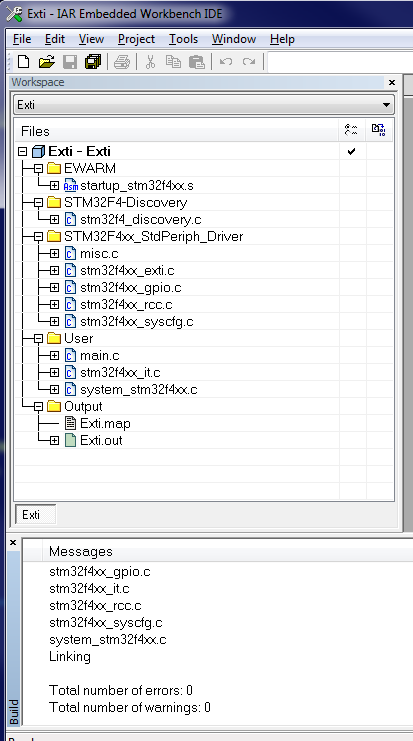
Task: Click stm32f4xx_it.c in Messages list
Action: [89, 588]
